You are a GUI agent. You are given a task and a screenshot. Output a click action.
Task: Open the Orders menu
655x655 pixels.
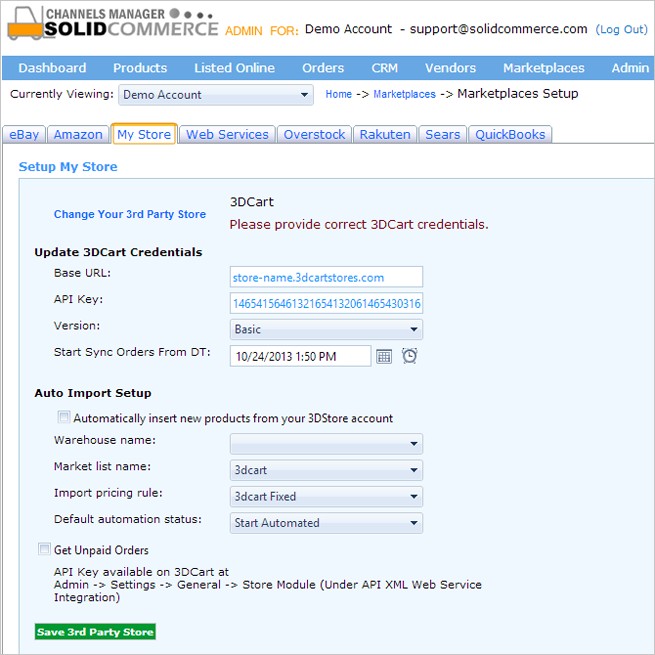(323, 68)
